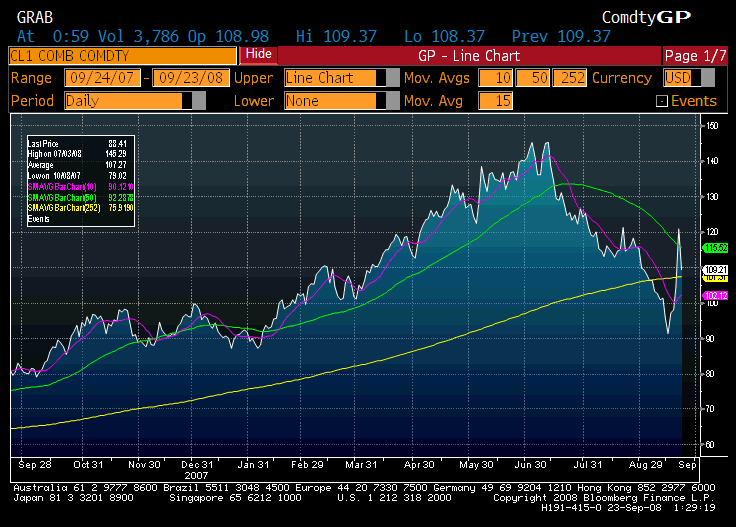Click the Lo 108.37 value
736x527 pixels.
pos(444,36)
